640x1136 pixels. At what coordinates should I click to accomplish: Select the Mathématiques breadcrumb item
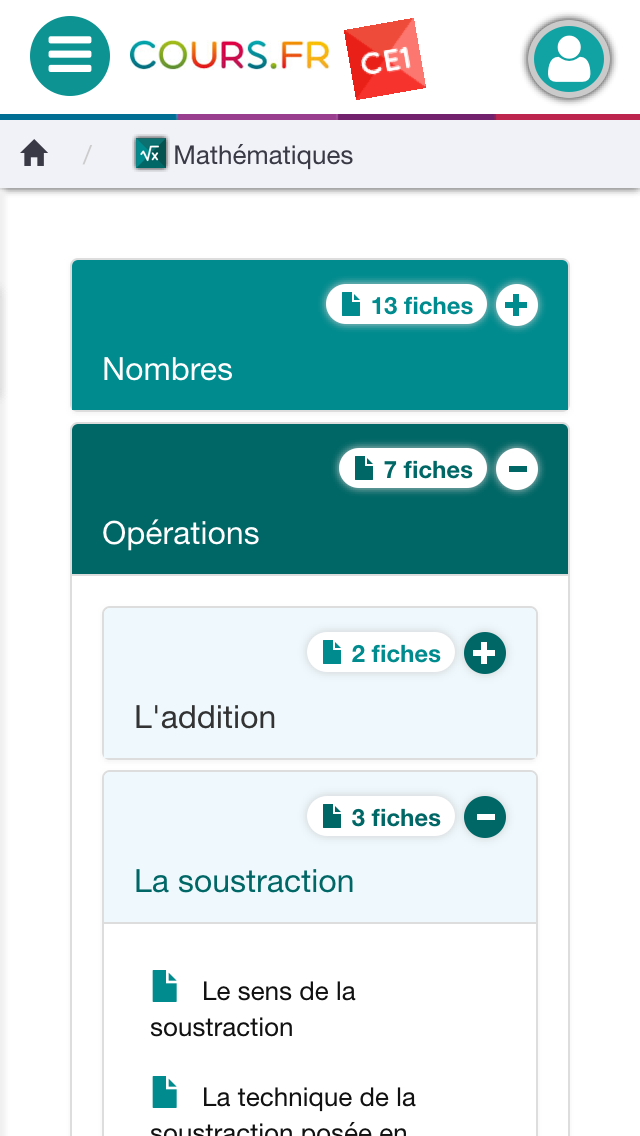tap(263, 155)
